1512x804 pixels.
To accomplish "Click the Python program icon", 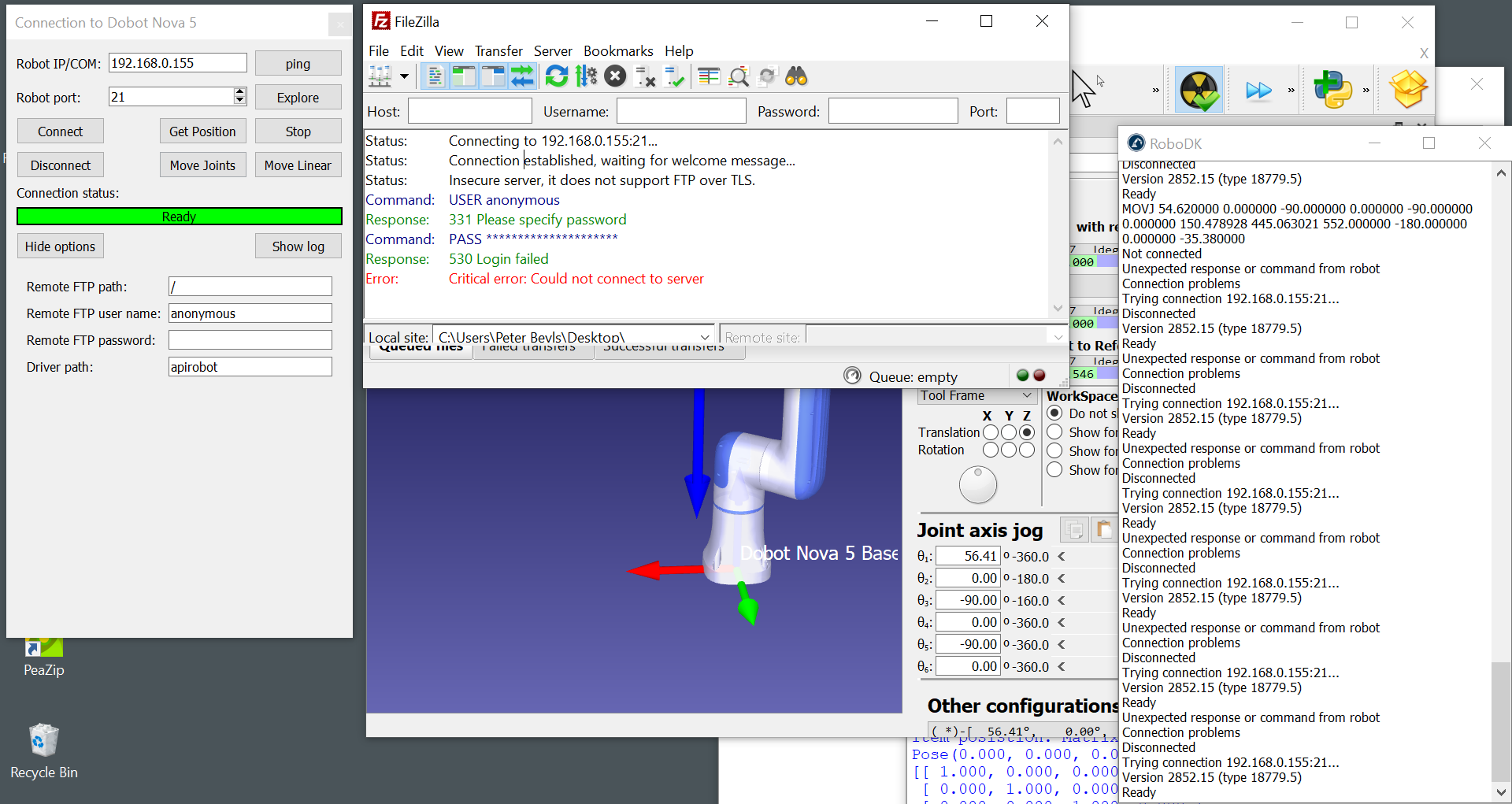I will [1332, 90].
